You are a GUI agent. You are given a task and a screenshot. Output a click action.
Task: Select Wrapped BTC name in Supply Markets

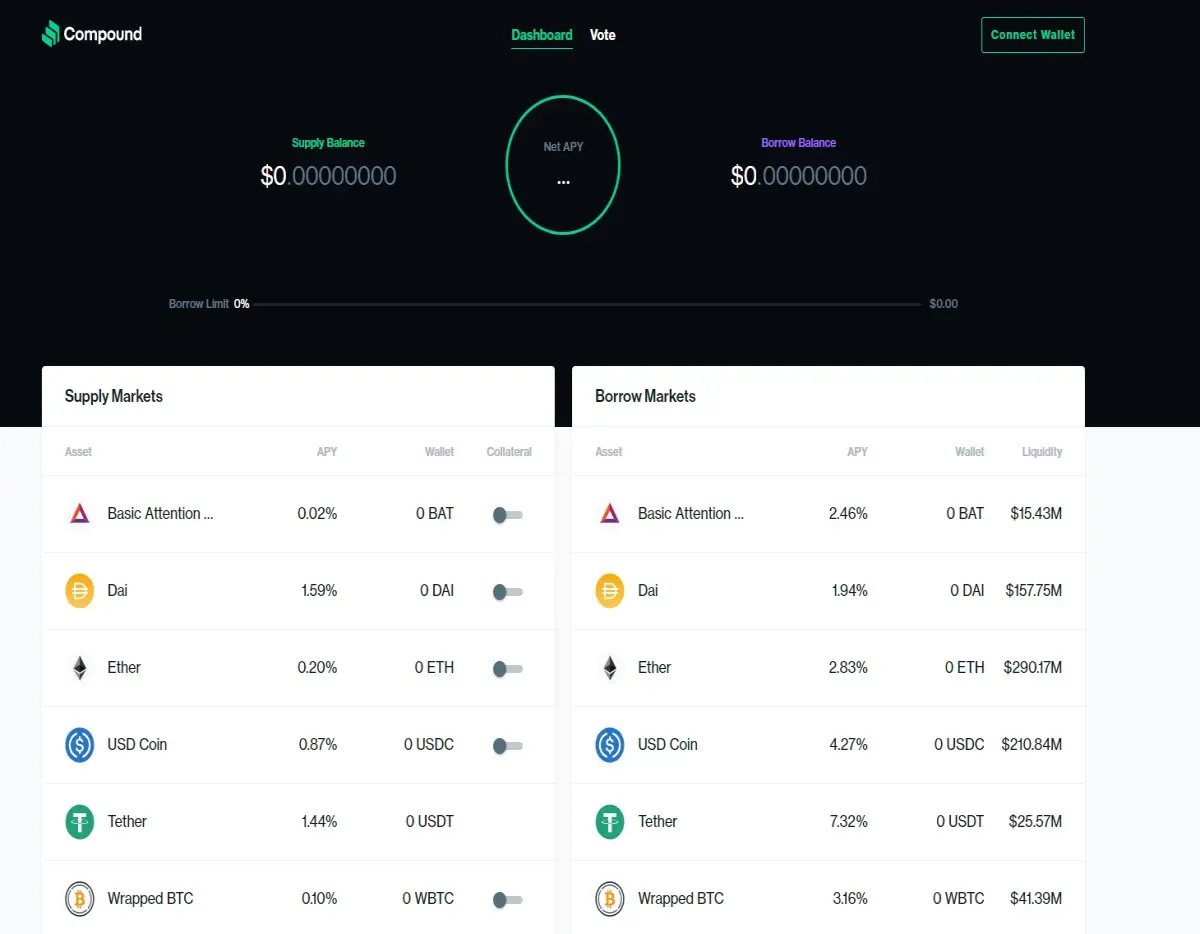point(150,898)
